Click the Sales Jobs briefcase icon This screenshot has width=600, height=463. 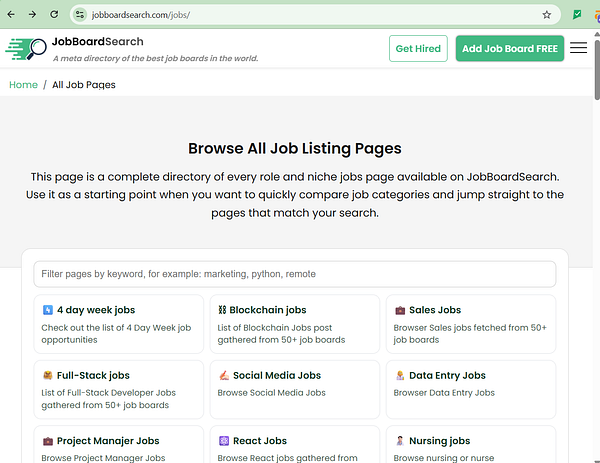pyautogui.click(x=400, y=310)
